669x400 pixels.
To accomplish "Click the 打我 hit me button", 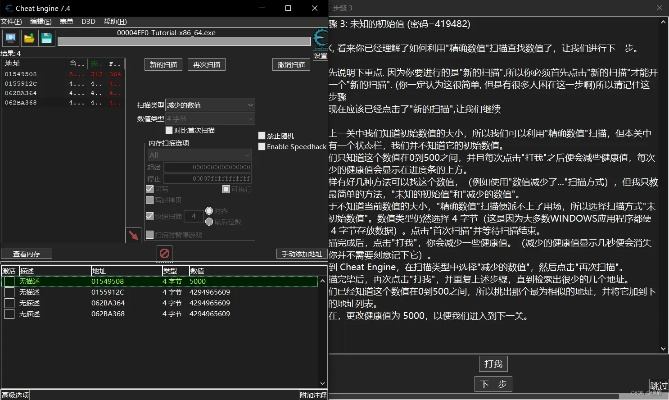I will tap(493, 364).
